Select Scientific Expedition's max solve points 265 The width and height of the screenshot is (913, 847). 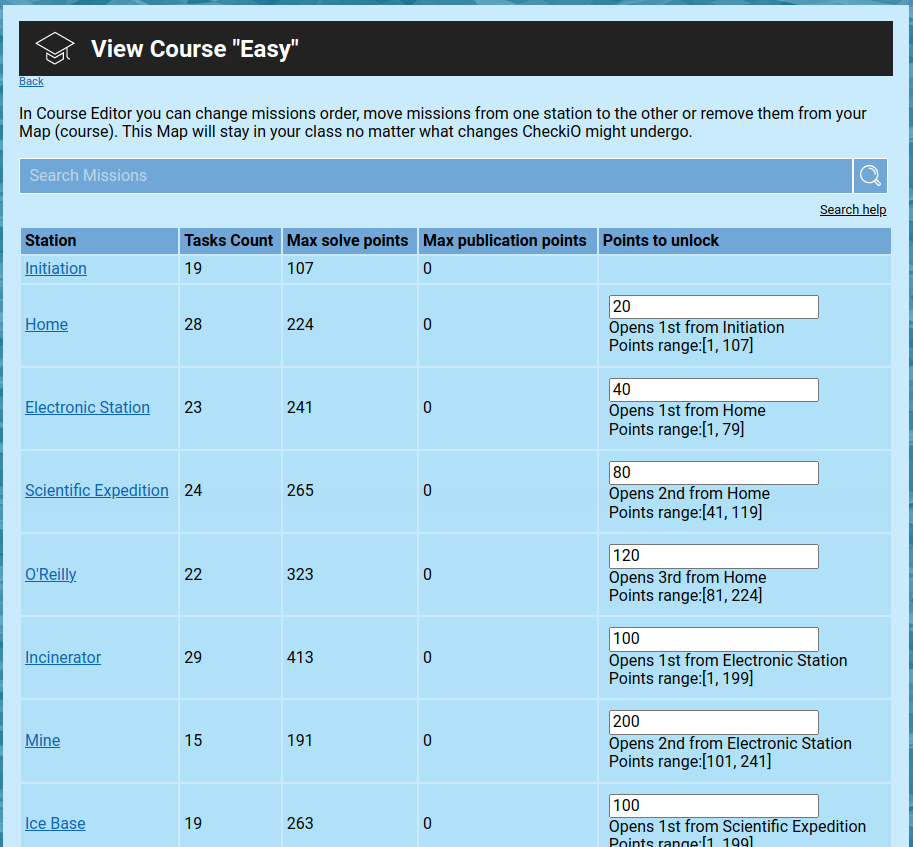pos(300,490)
